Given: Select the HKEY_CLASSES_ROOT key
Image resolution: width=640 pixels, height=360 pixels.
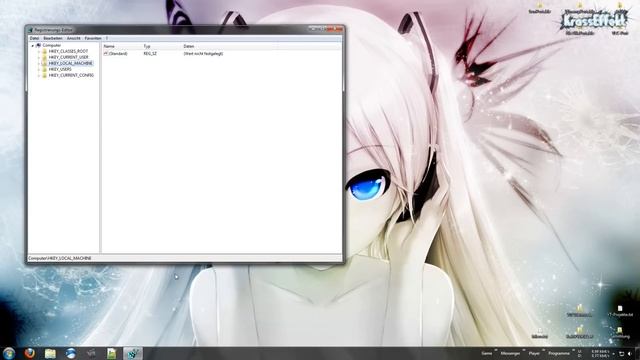Looking at the screenshot, I should [68, 51].
